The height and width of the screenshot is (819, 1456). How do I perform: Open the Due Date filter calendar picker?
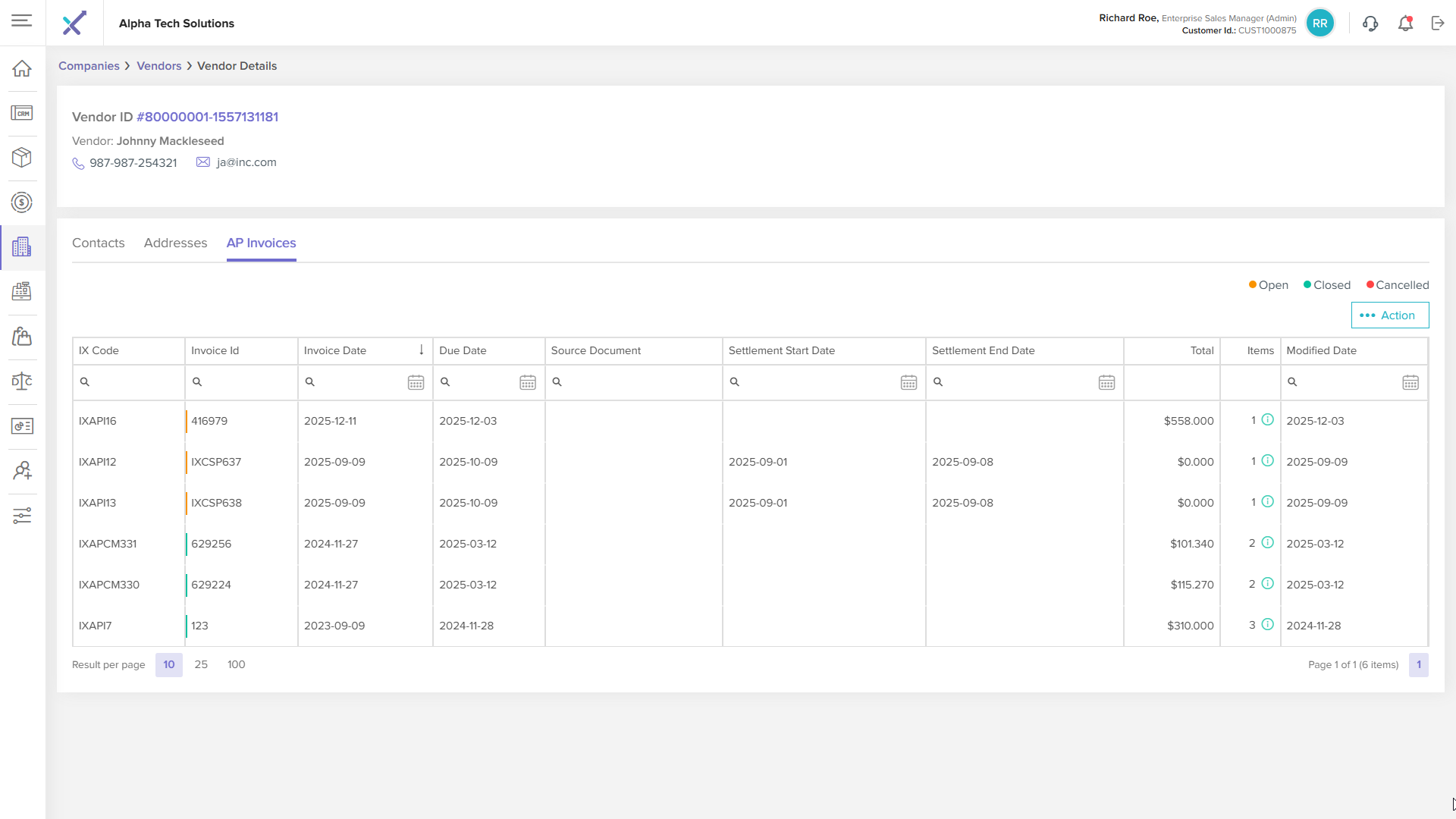click(528, 383)
